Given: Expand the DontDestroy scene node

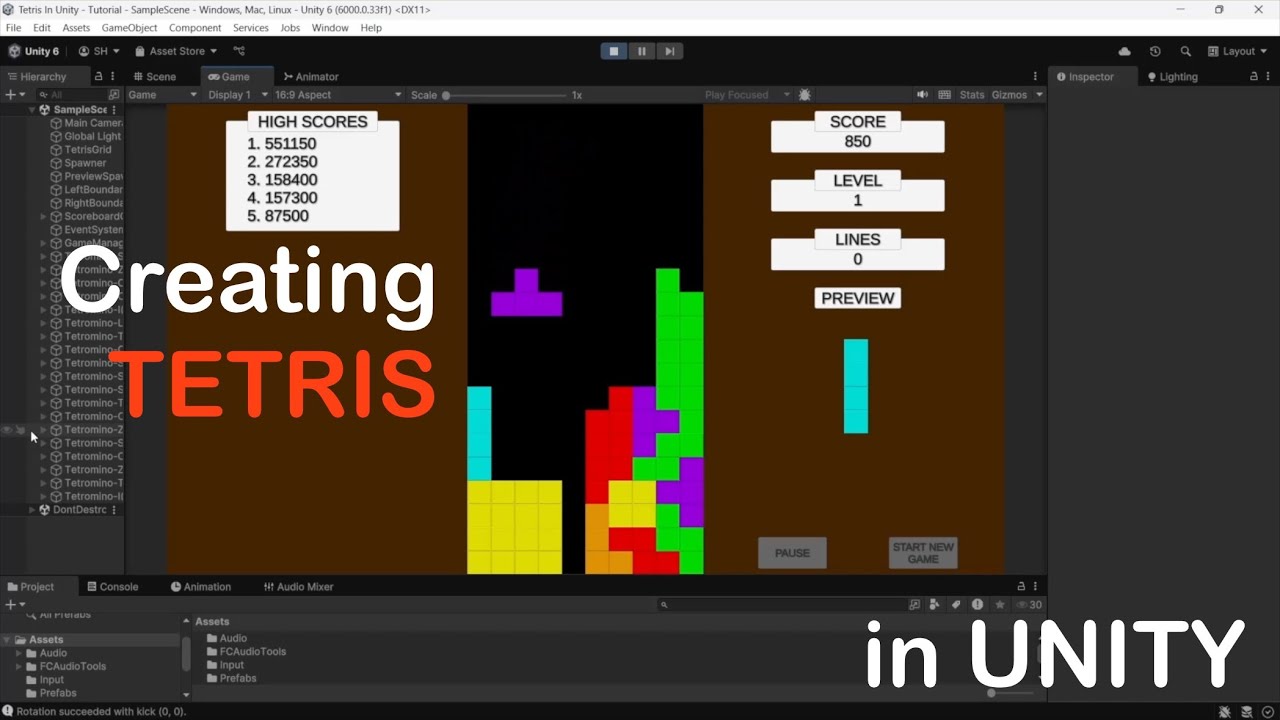Looking at the screenshot, I should point(32,510).
